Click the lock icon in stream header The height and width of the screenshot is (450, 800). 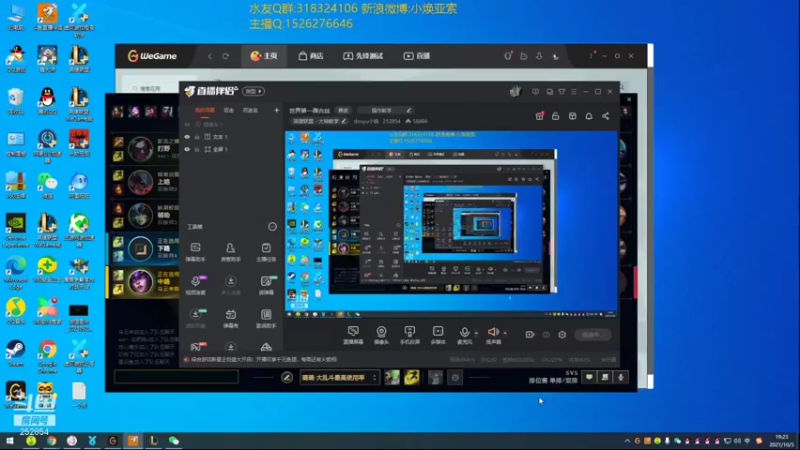click(556, 116)
